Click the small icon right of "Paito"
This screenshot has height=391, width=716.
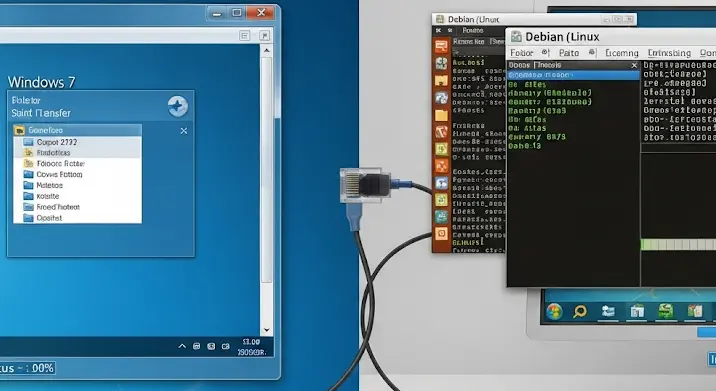click(x=592, y=53)
